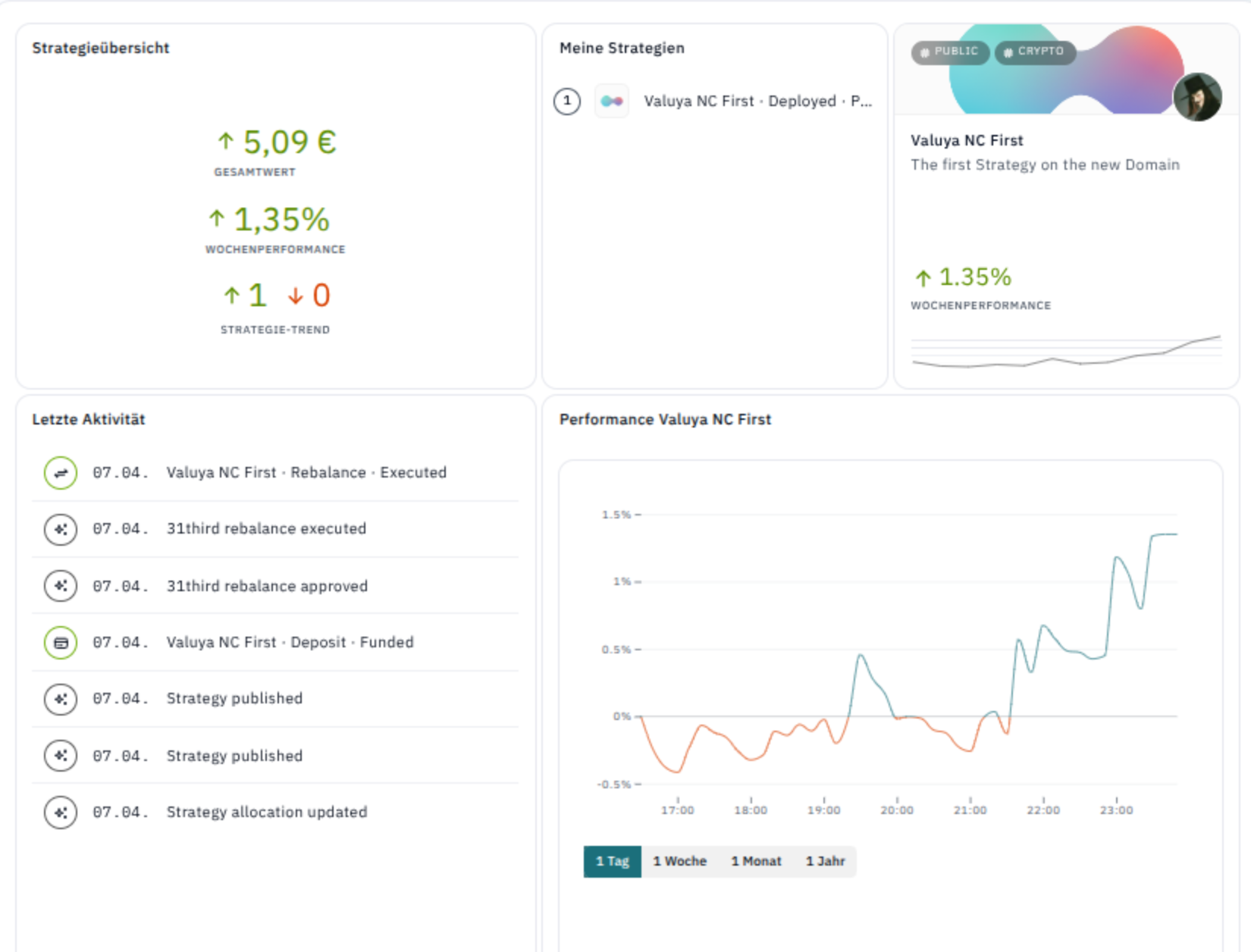This screenshot has width=1251, height=952.
Task: Click the mini sparkline chart on strategy card
Action: tap(1067, 352)
